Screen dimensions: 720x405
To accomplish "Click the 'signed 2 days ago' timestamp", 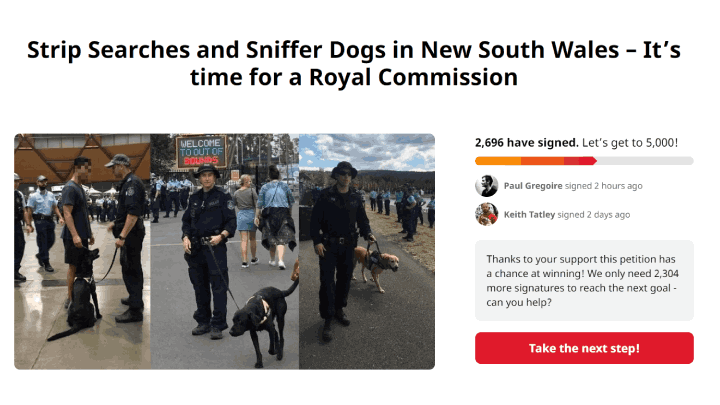I will [x=594, y=214].
